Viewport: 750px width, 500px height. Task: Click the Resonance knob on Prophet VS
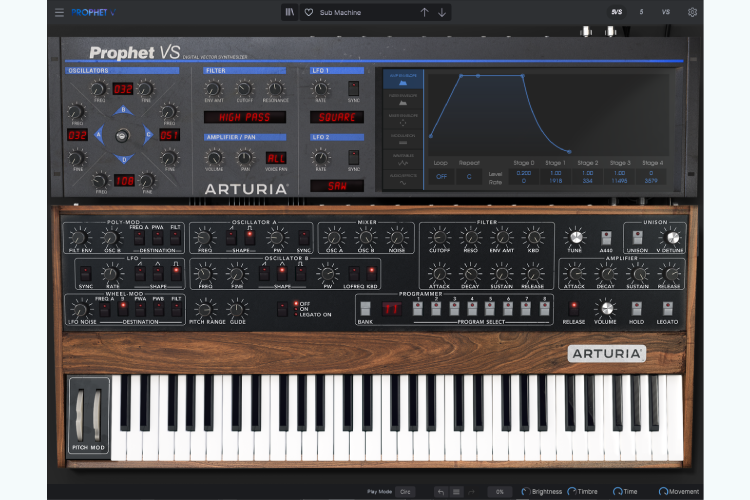pyautogui.click(x=275, y=89)
